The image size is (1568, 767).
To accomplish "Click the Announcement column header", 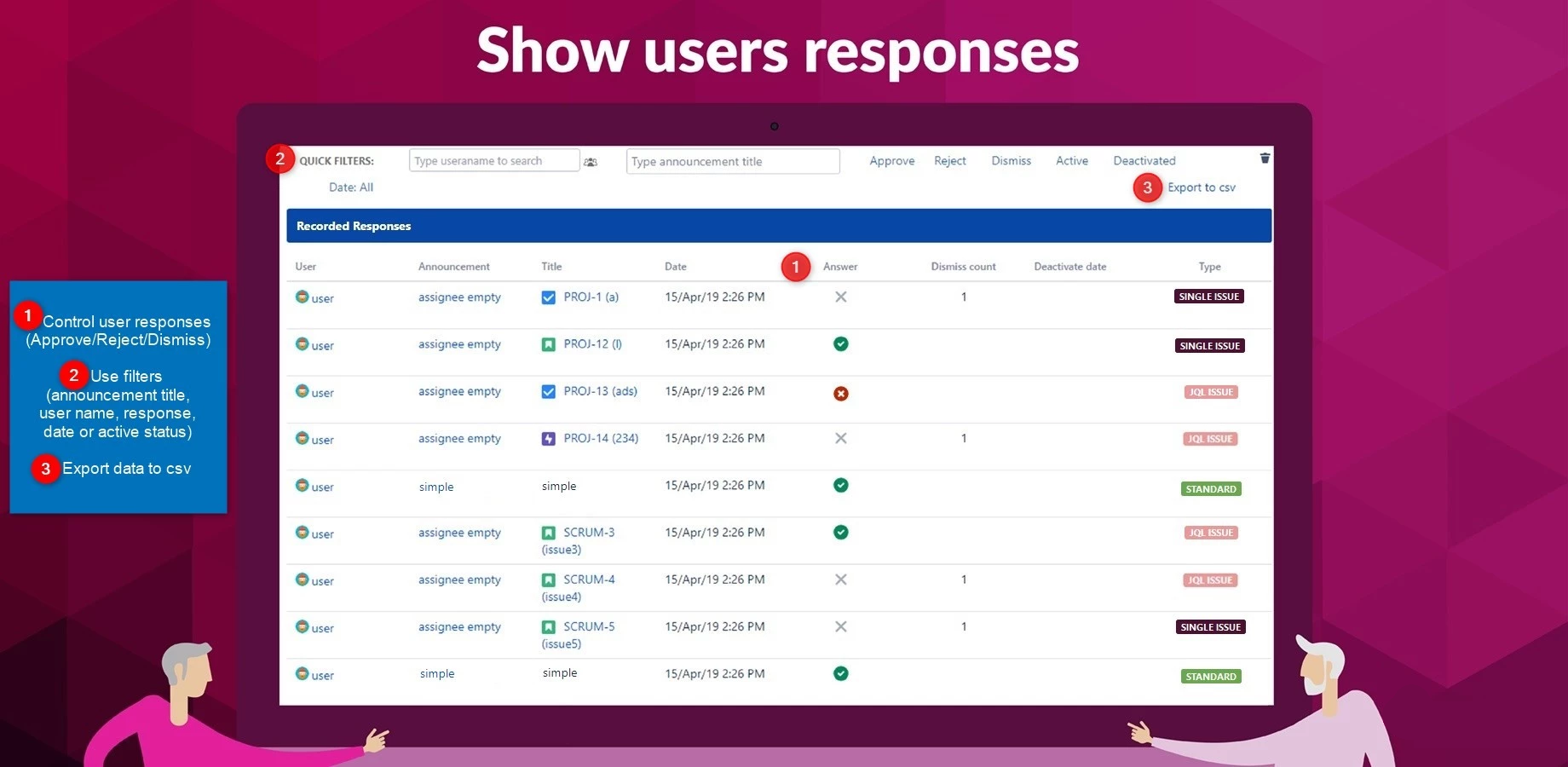I will click(x=454, y=267).
